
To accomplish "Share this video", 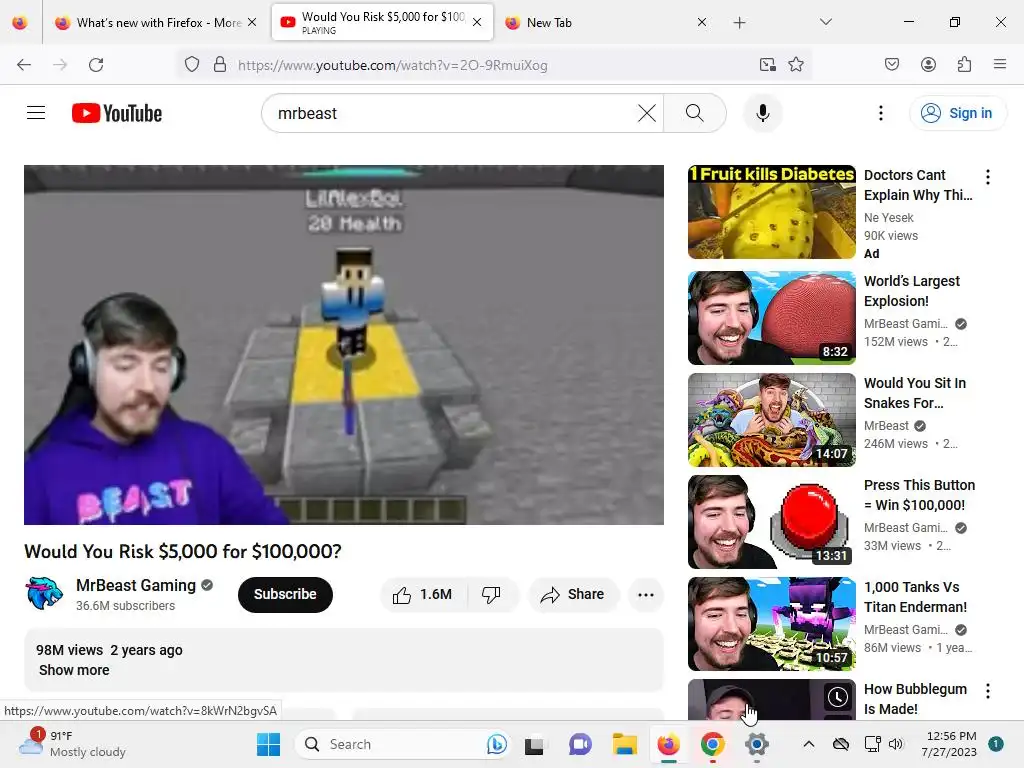I will [x=572, y=594].
